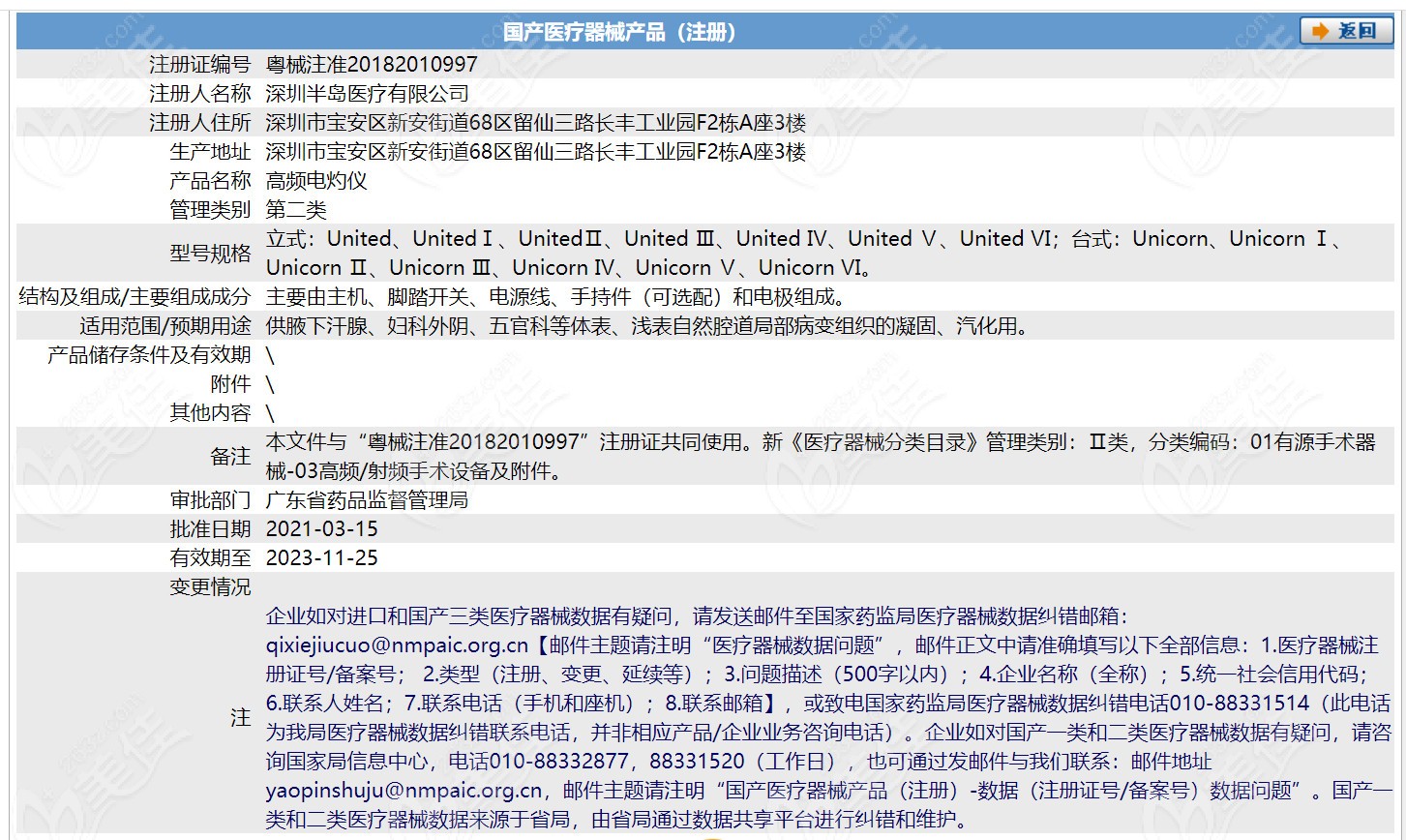Click the 注册人名称 label
The image size is (1406, 840).
[x=200, y=93]
